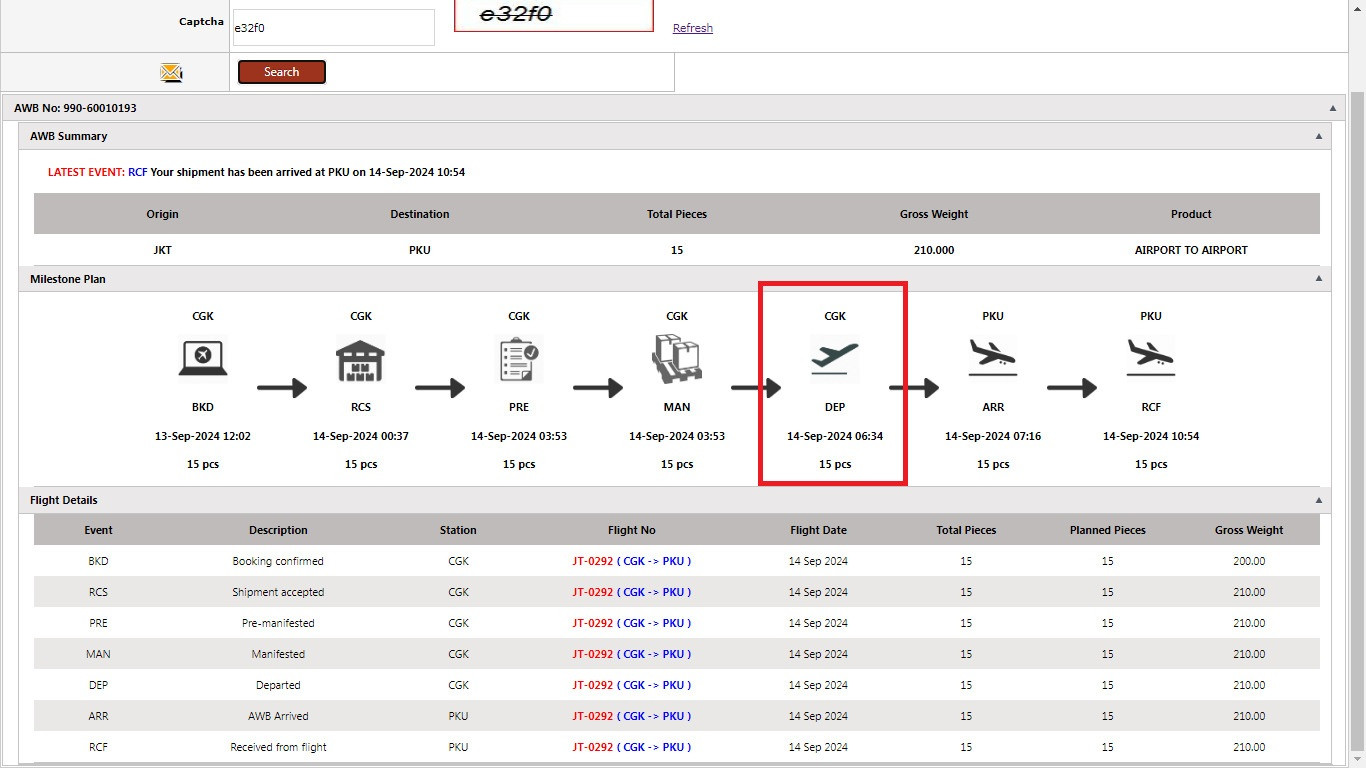Click the PRE clipboard checklist icon

[519, 359]
